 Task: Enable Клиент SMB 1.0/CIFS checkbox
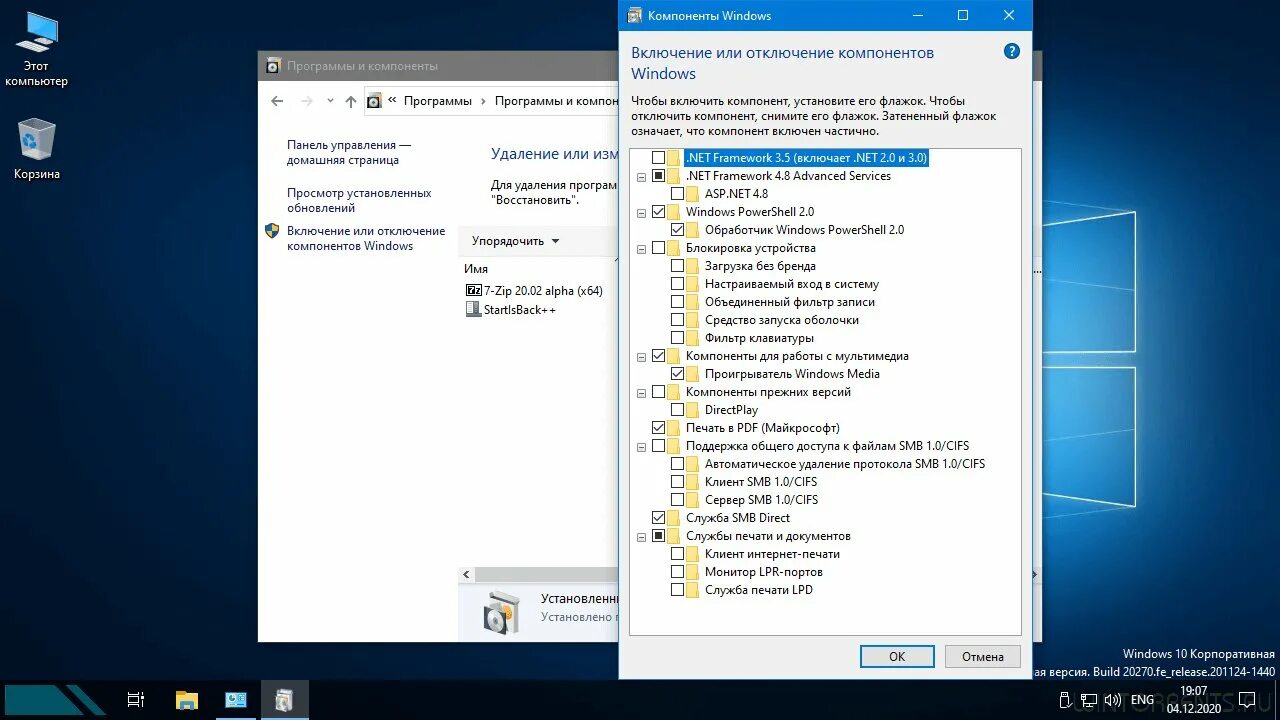click(x=677, y=482)
